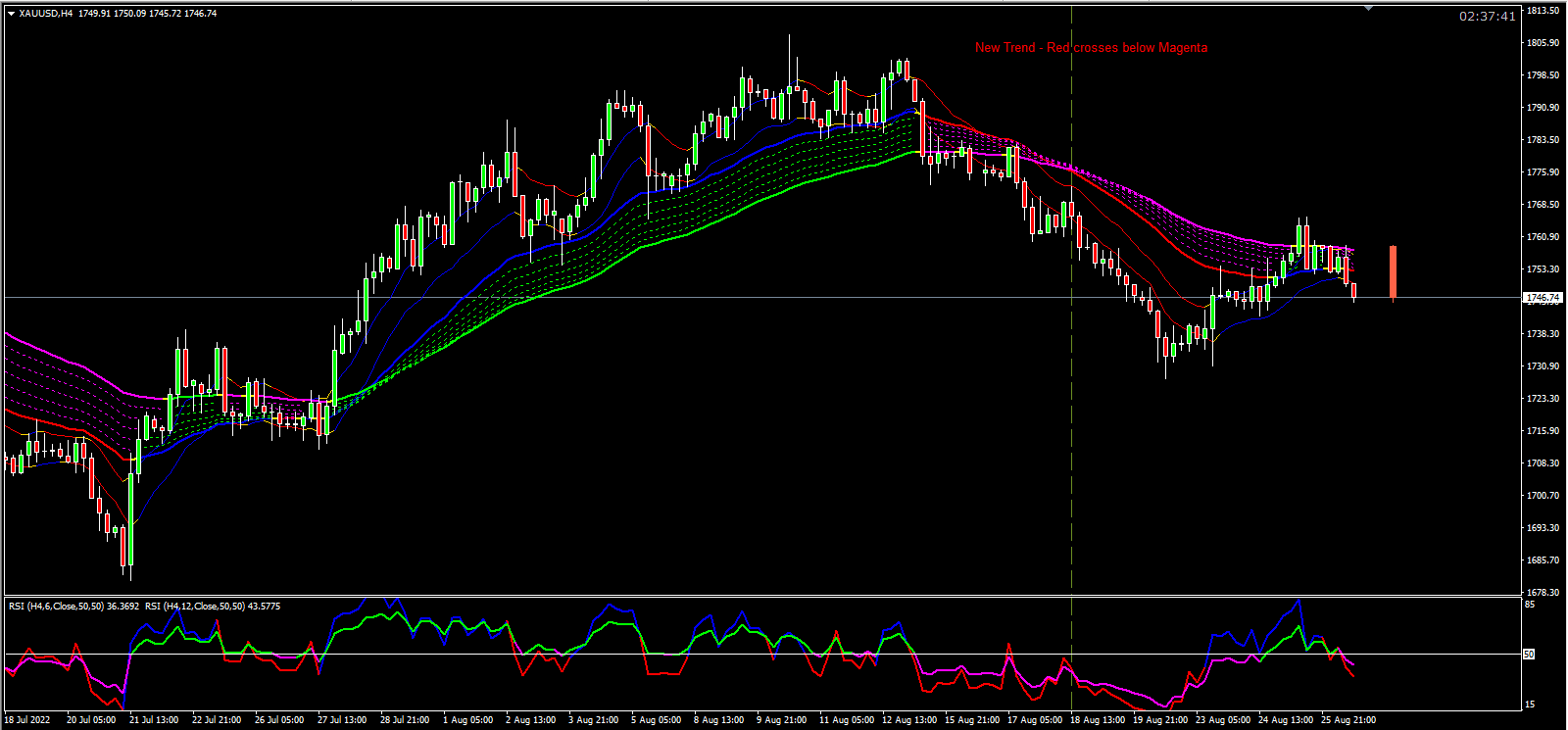Viewport: 1568px width, 730px height.
Task: Click the '27 Jul 13:00' time label
Action: [342, 720]
